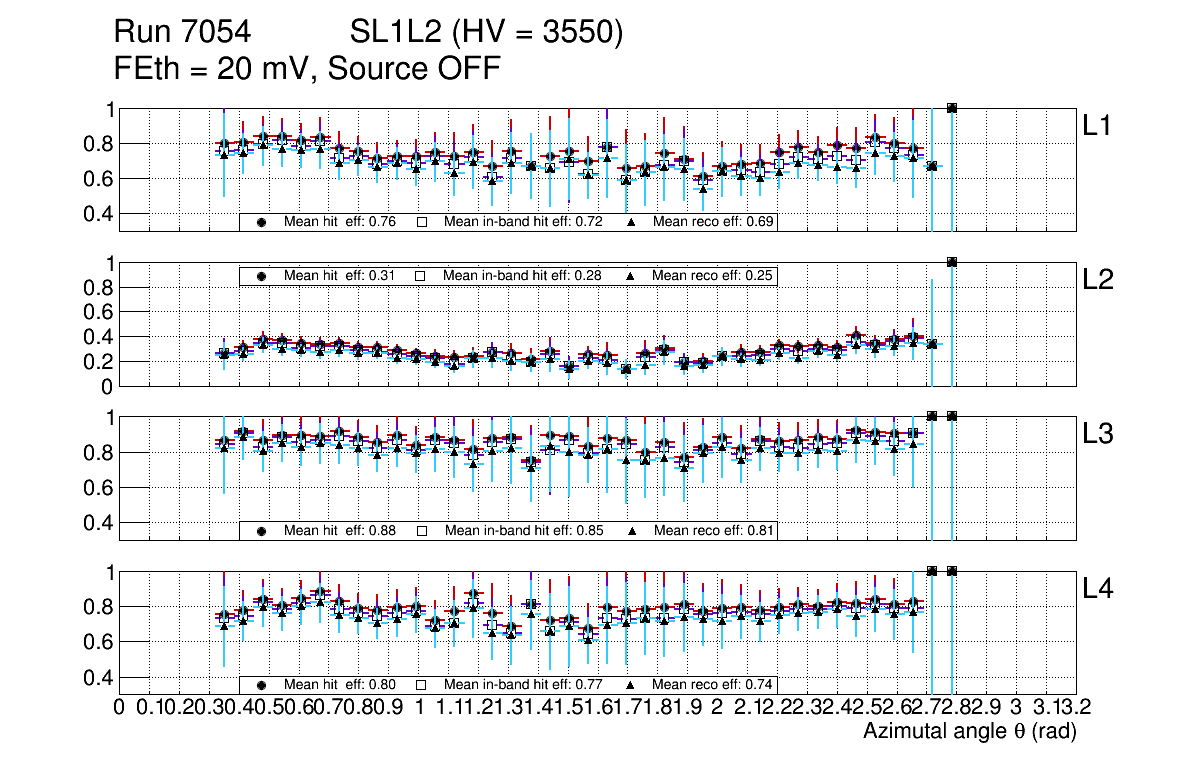
Task: Select the circle marker for 'Mean hit eff: 0.31'
Action: coord(261,275)
